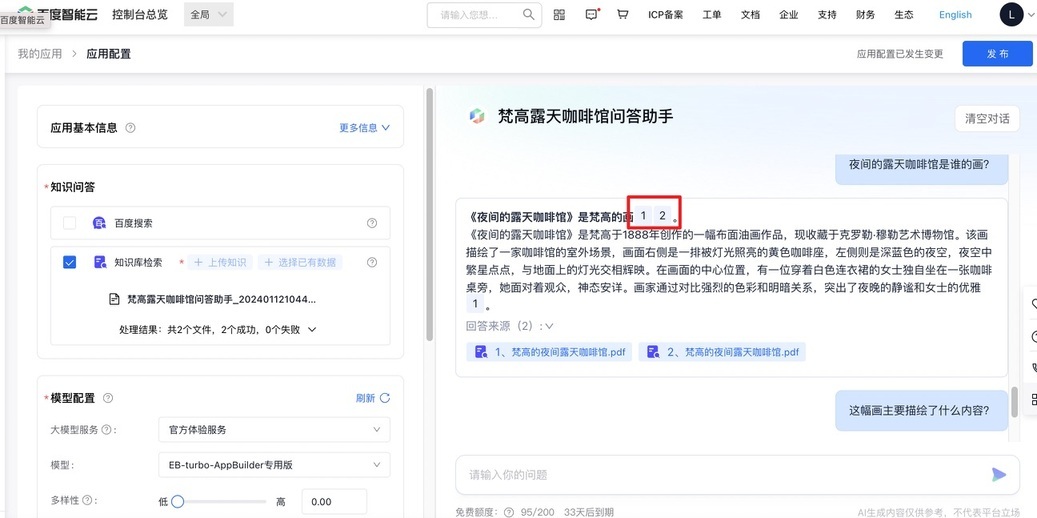Expand the 全局 region dropdown
Screen dimensions: 1037x518
[x=209, y=15]
